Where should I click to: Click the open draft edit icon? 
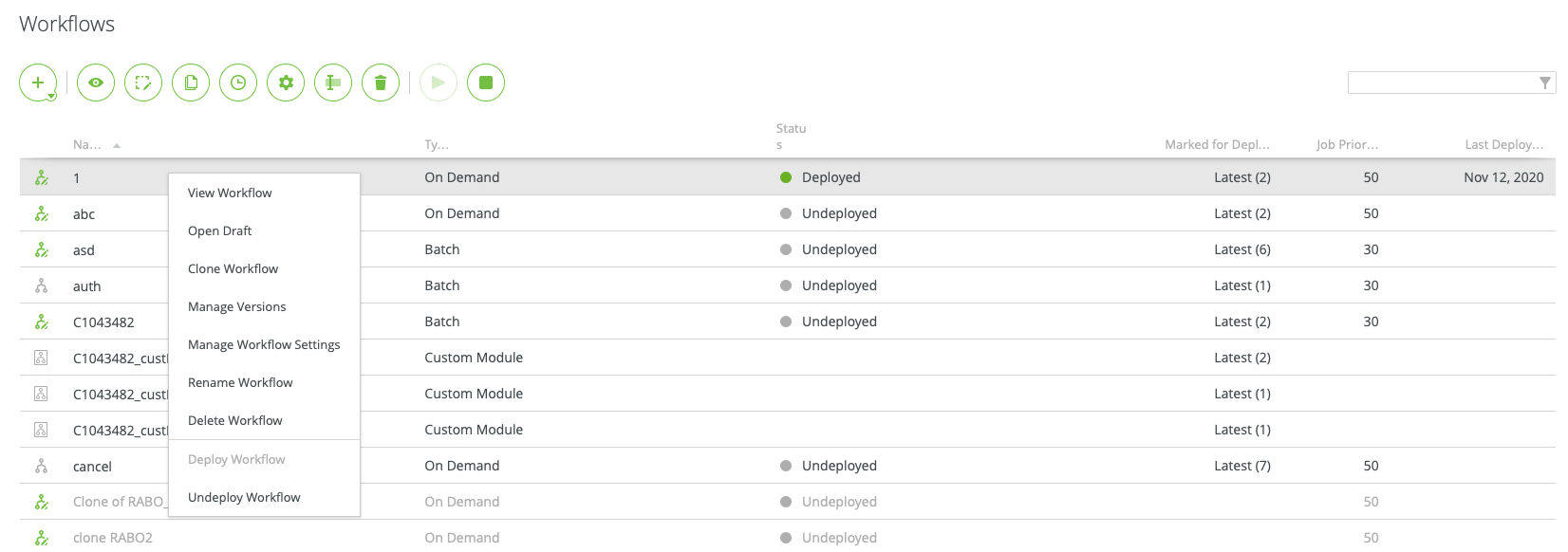tap(143, 83)
